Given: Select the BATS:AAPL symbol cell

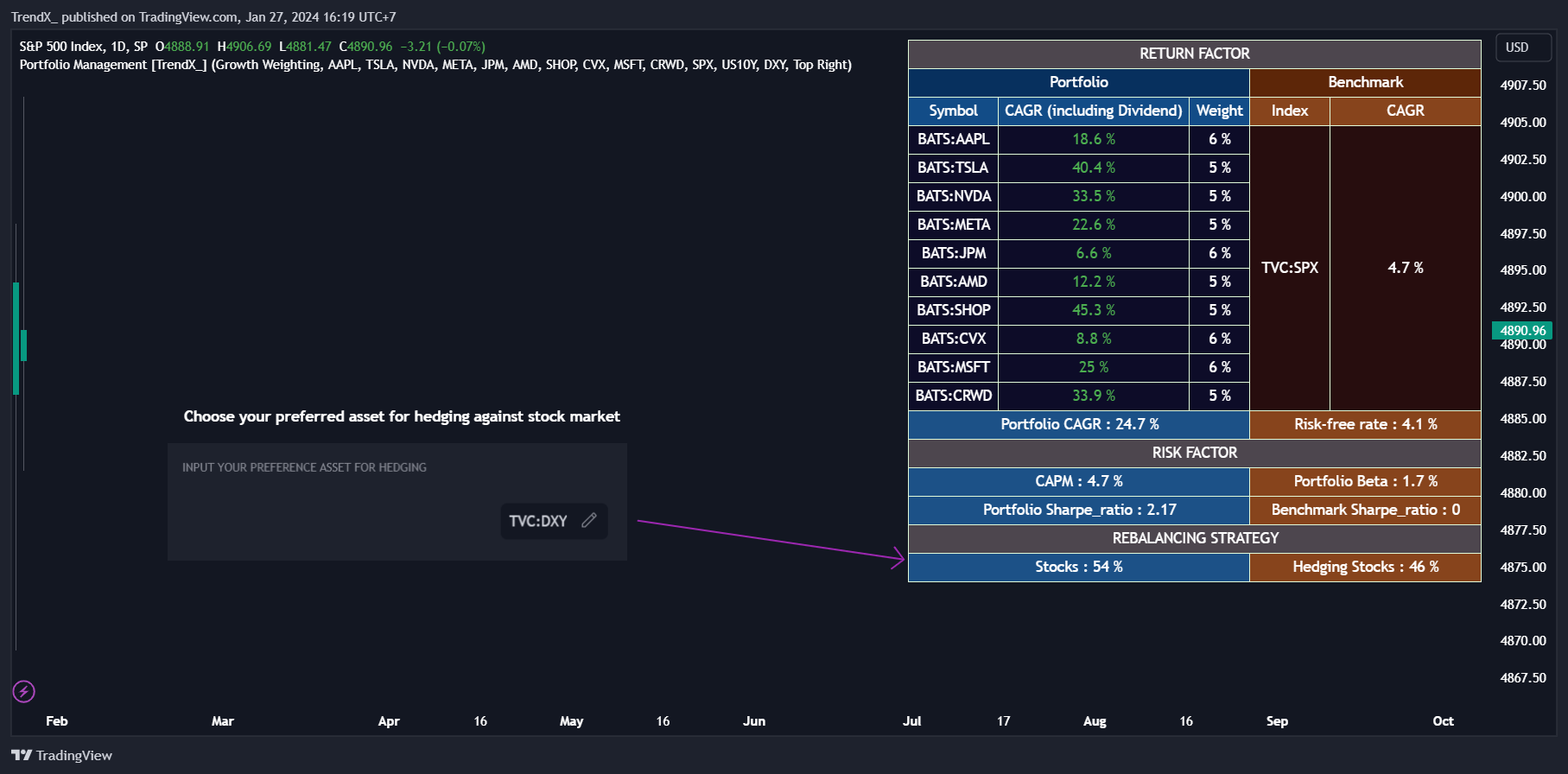Looking at the screenshot, I should [953, 139].
